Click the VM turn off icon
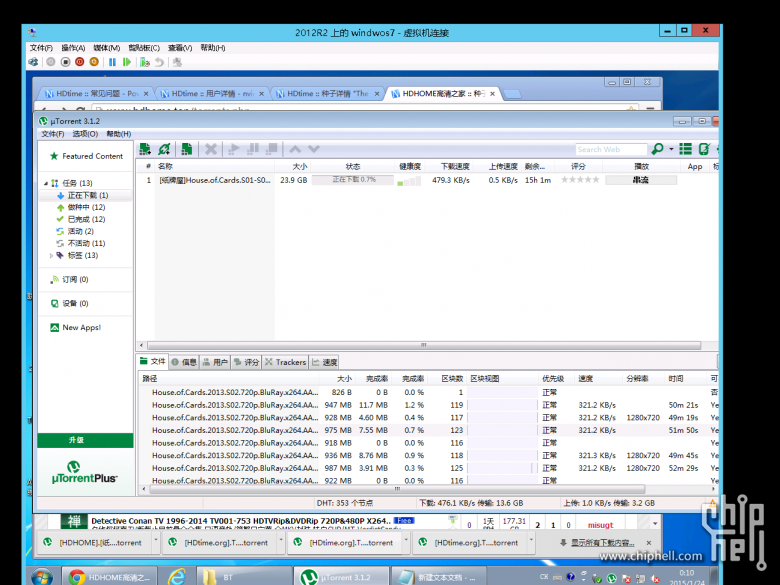780x585 pixels. click(x=65, y=62)
